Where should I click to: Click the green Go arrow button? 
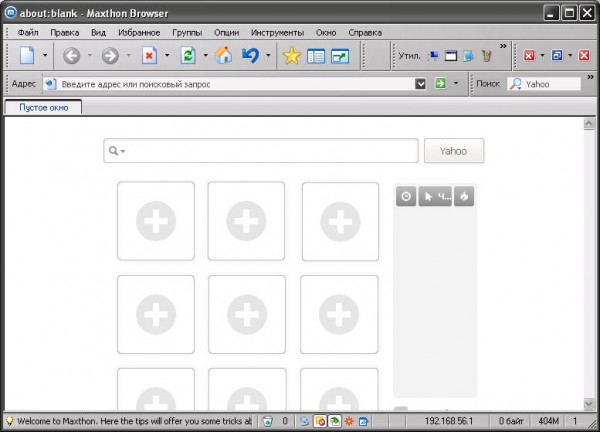pyautogui.click(x=440, y=83)
